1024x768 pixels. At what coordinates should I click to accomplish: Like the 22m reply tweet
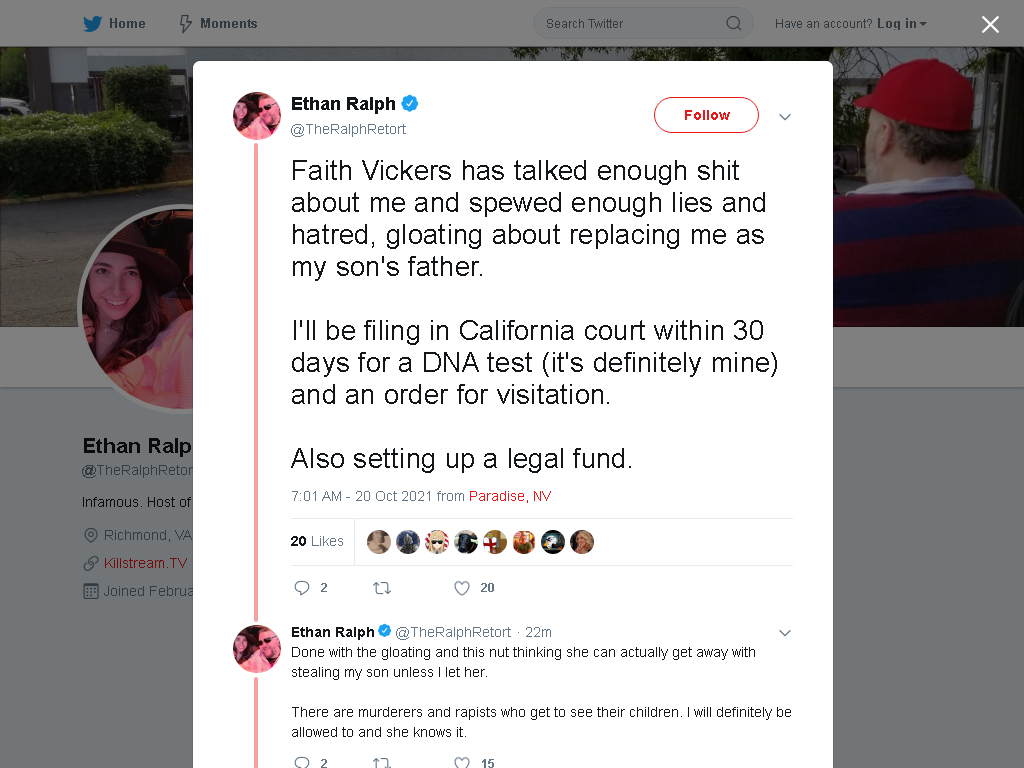coord(462,762)
